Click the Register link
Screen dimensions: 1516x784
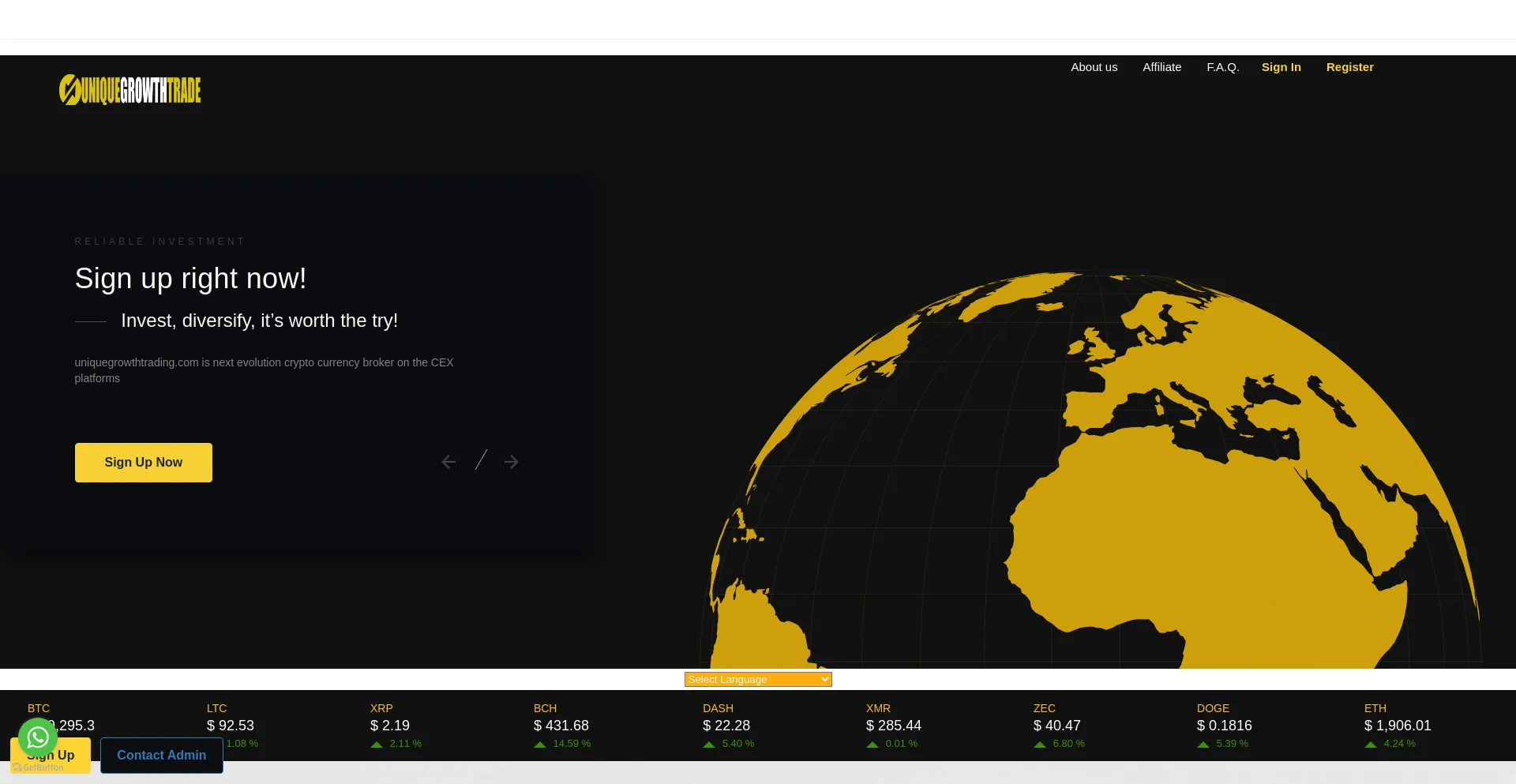click(1349, 67)
